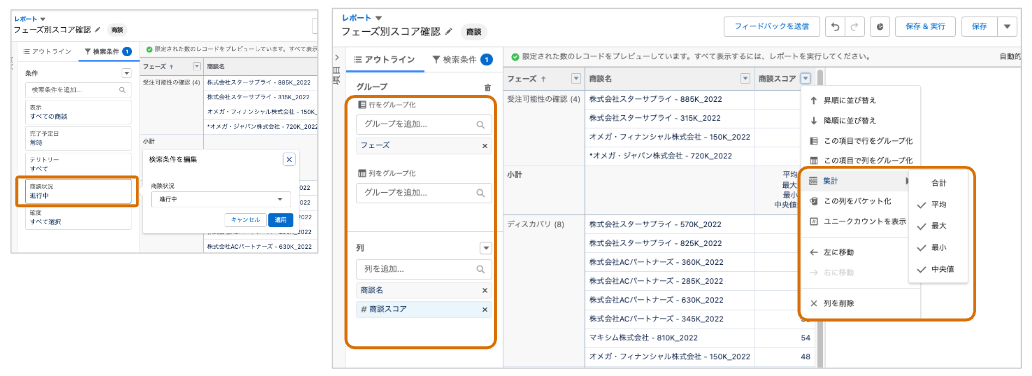Click グループを追加 field under 行をグループ化
This screenshot has width=1032, height=376.
click(x=423, y=124)
